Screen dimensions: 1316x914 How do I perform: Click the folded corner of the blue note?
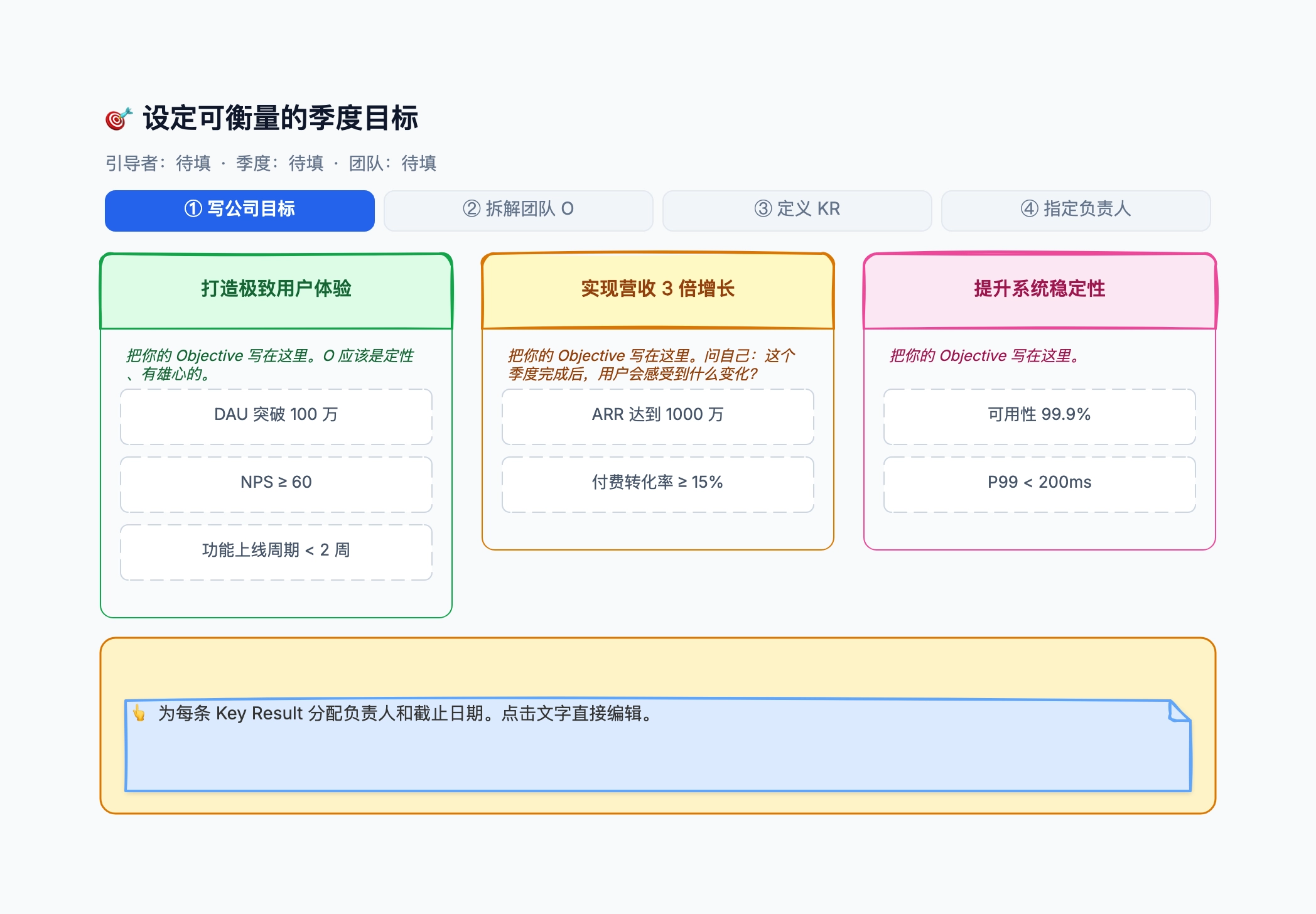click(x=1179, y=711)
